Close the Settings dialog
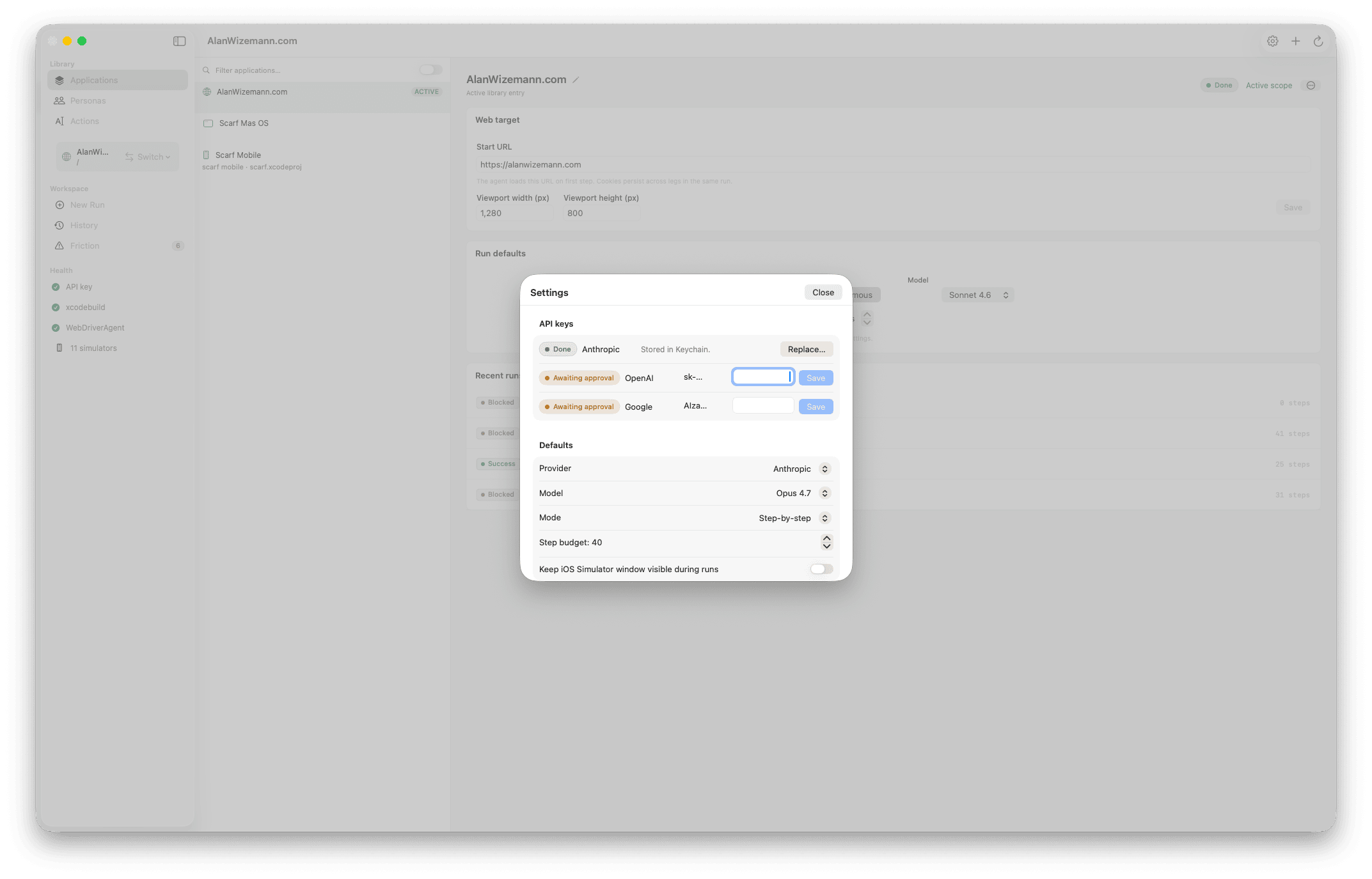The height and width of the screenshot is (879, 1372). (x=823, y=292)
